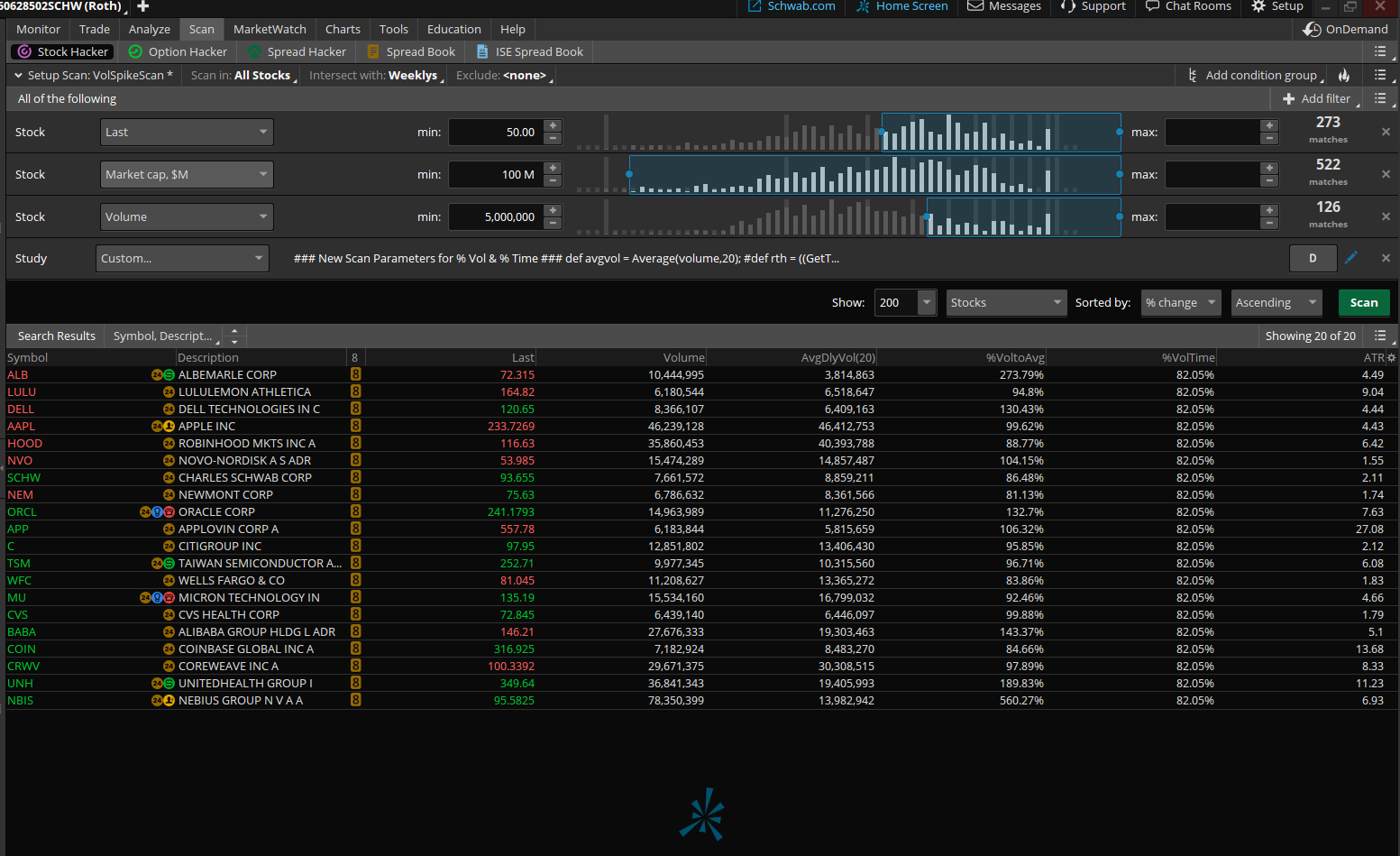Open the % change sort dropdown

tap(1181, 303)
